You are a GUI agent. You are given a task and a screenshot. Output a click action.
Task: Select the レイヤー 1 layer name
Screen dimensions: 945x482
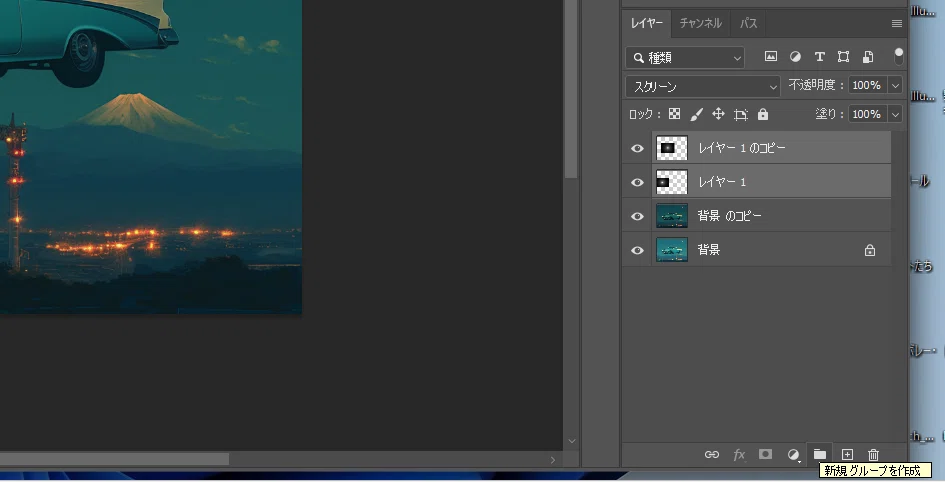722,182
